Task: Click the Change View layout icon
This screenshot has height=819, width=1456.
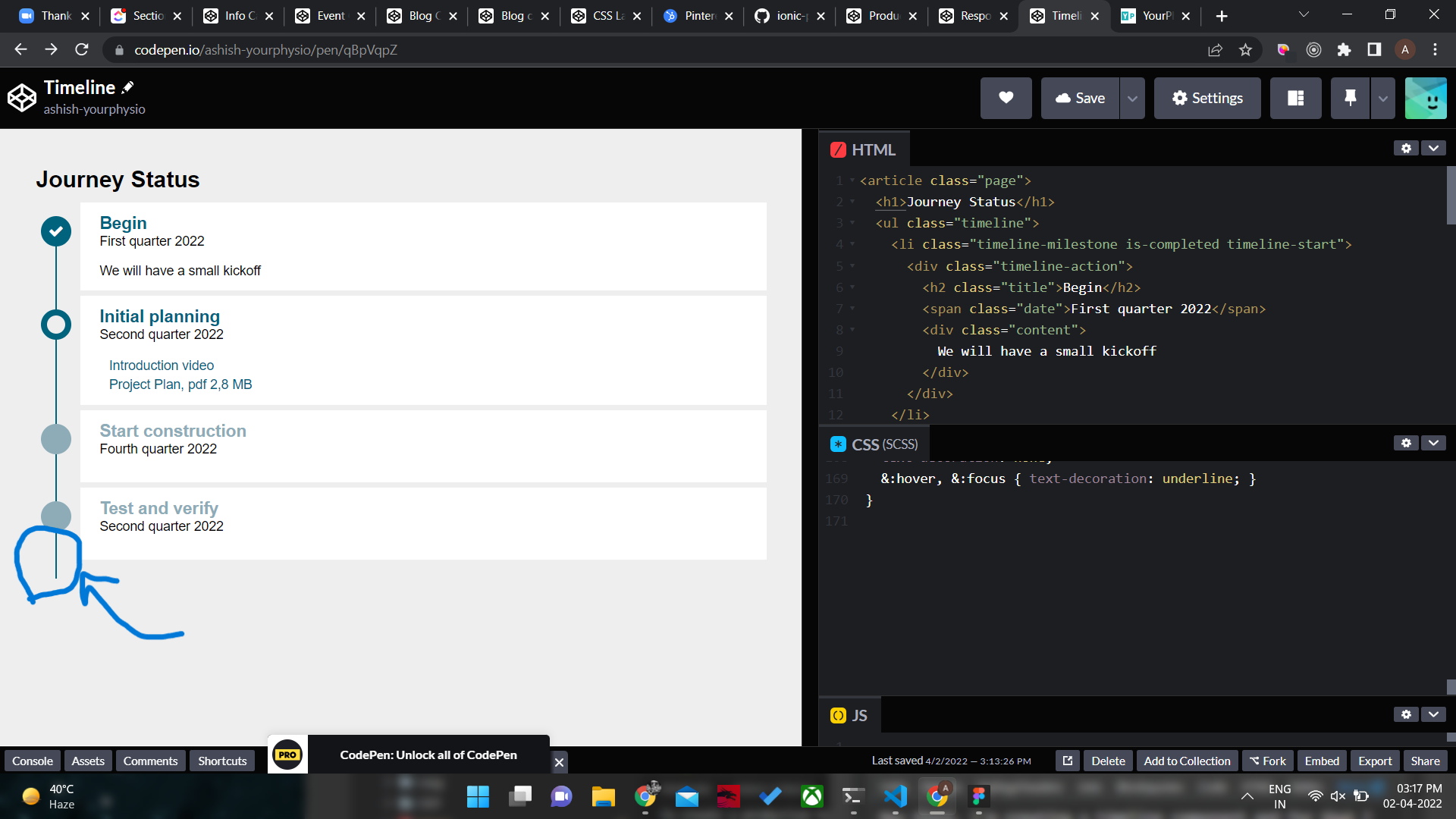Action: pyautogui.click(x=1295, y=97)
